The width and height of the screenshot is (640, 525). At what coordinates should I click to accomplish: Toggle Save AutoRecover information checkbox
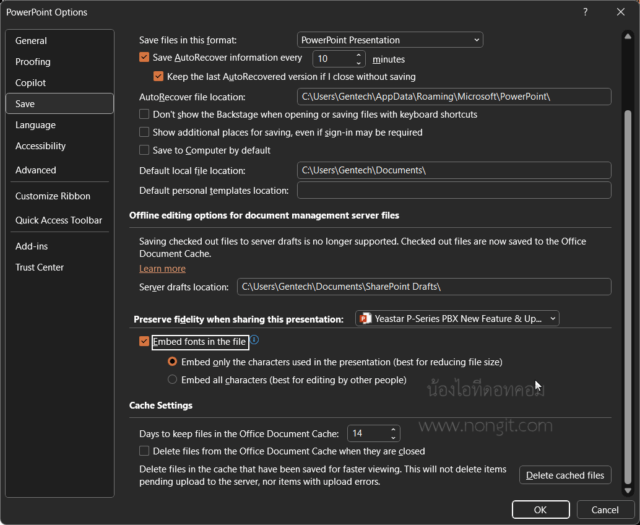144,57
